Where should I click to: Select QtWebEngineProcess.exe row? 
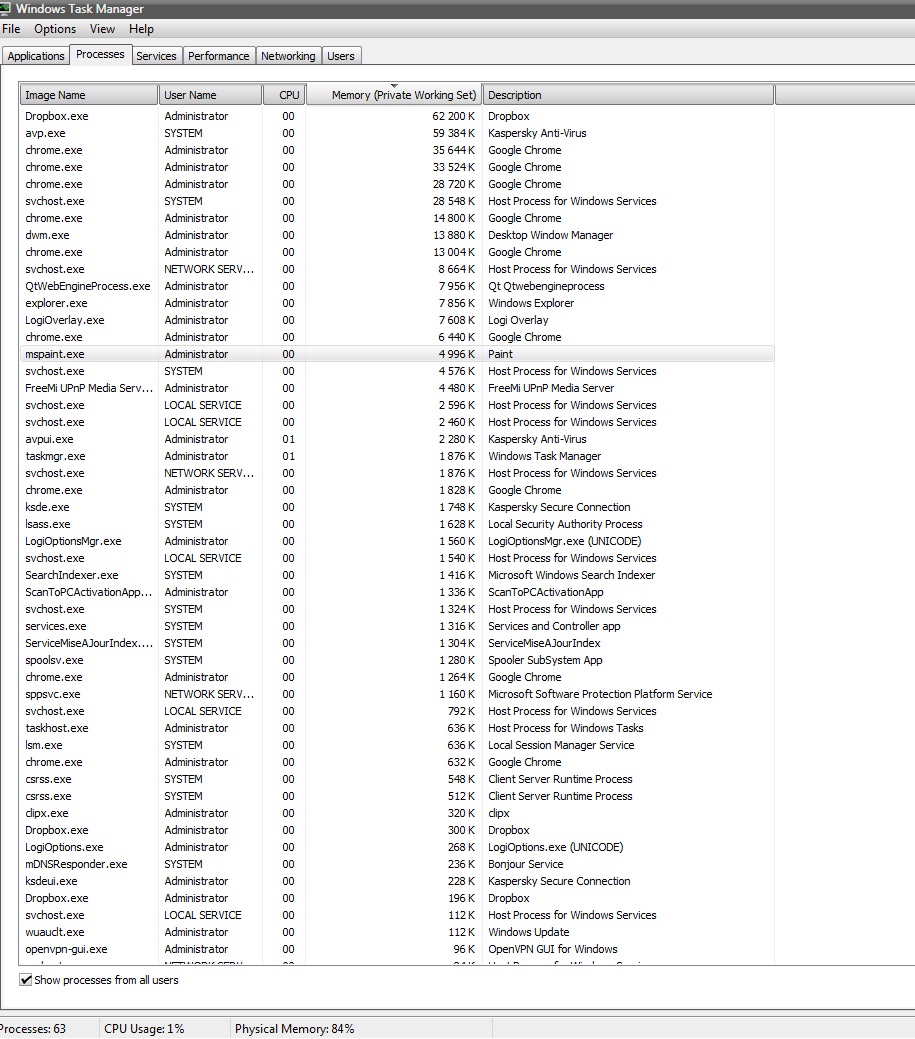click(x=397, y=286)
